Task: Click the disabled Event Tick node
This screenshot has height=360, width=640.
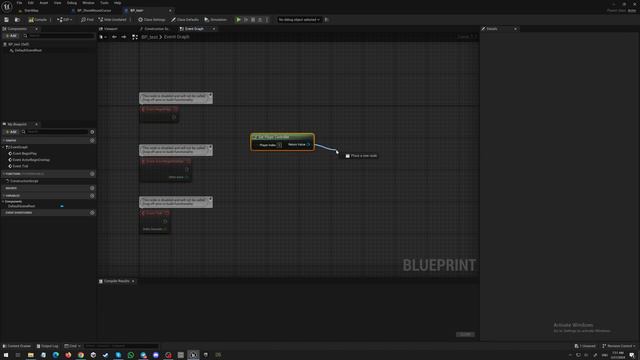Action: (155, 222)
